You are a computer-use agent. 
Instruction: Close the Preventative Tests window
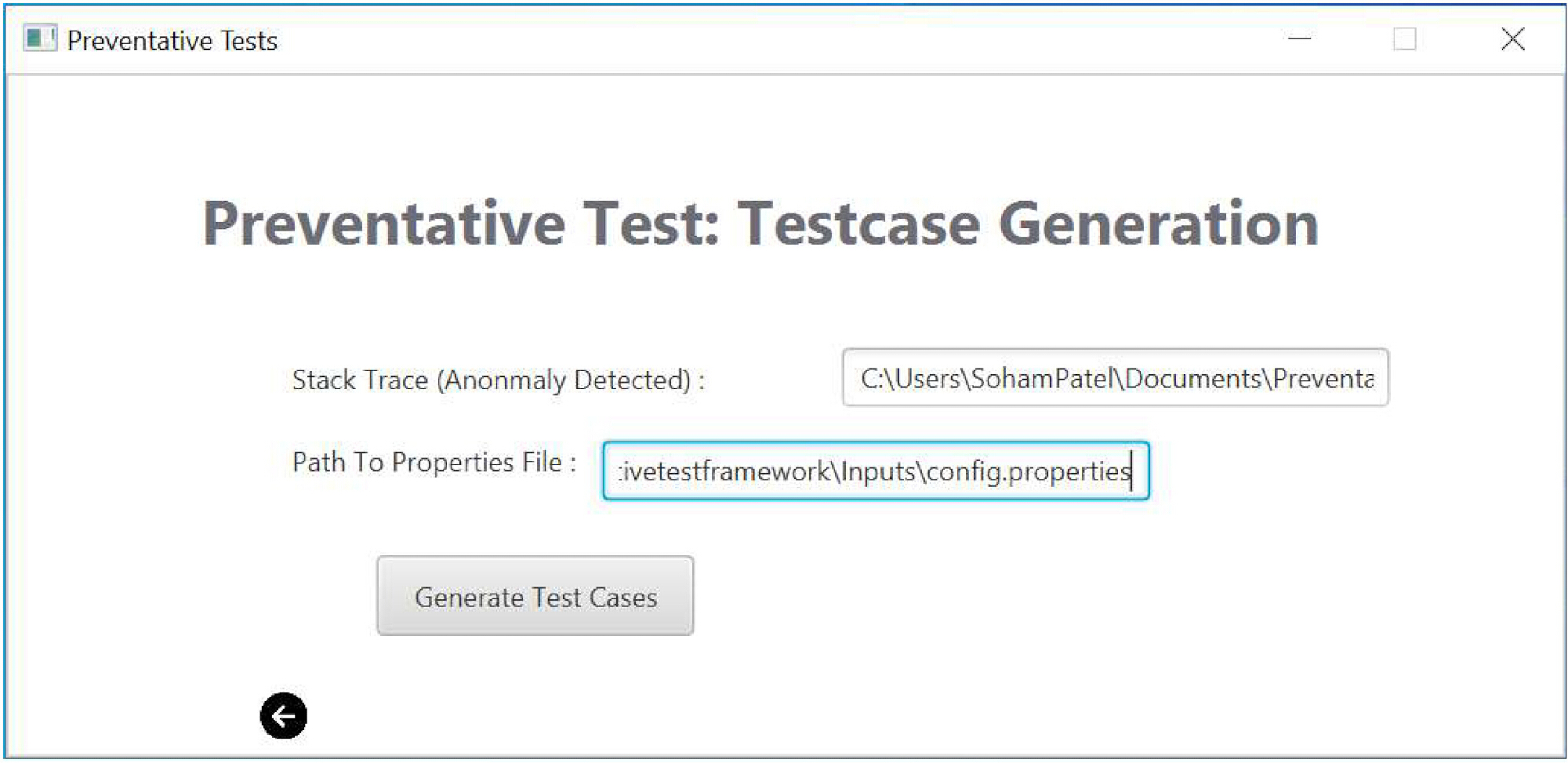click(1512, 38)
